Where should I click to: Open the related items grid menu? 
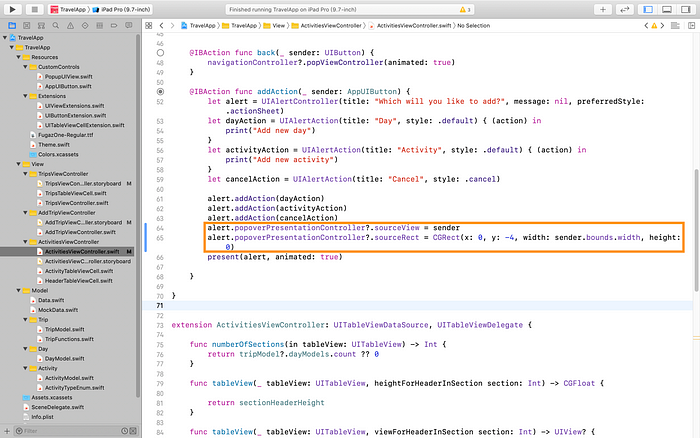click(x=149, y=25)
